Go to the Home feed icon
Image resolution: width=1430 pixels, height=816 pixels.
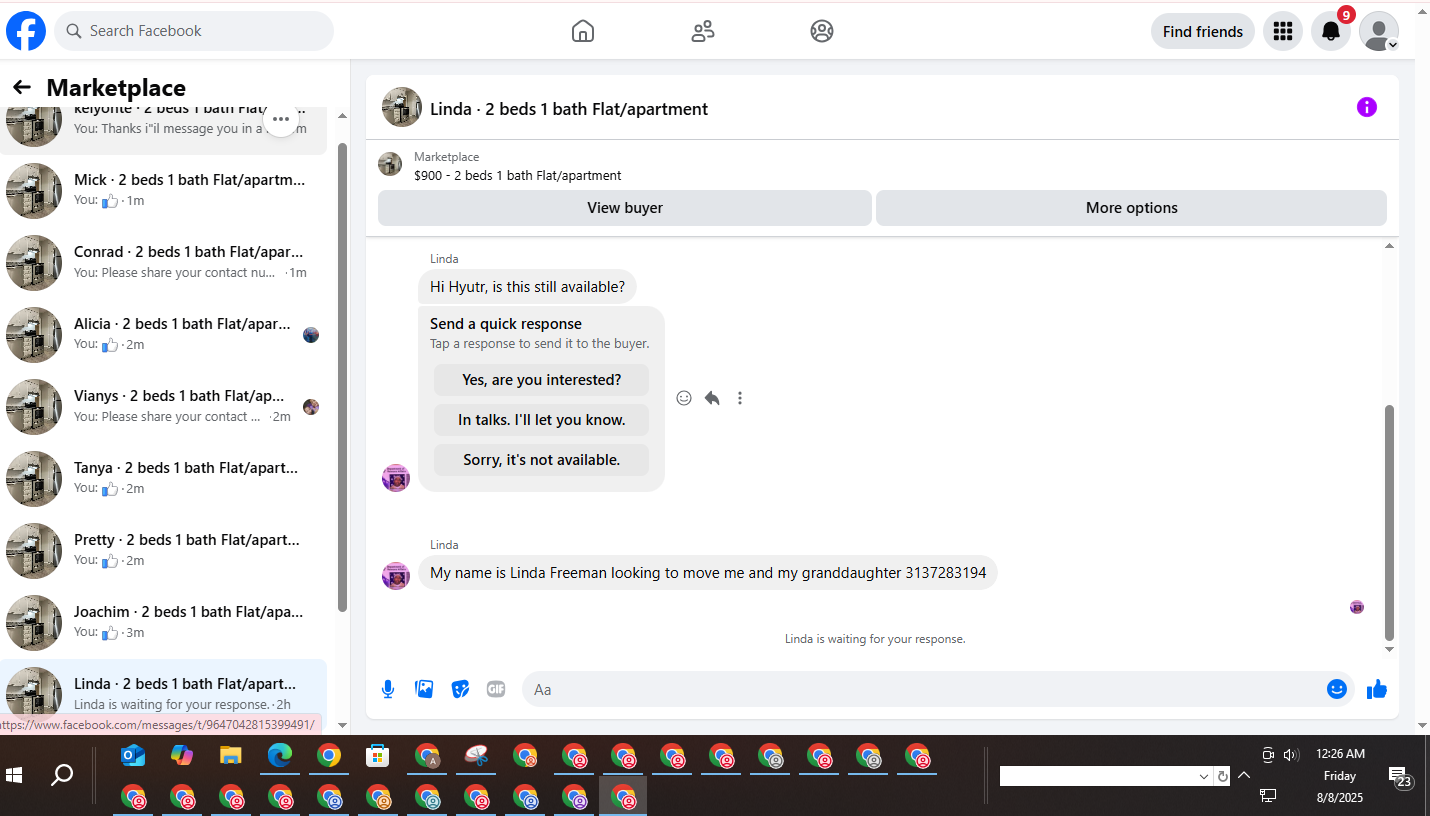pyautogui.click(x=583, y=31)
